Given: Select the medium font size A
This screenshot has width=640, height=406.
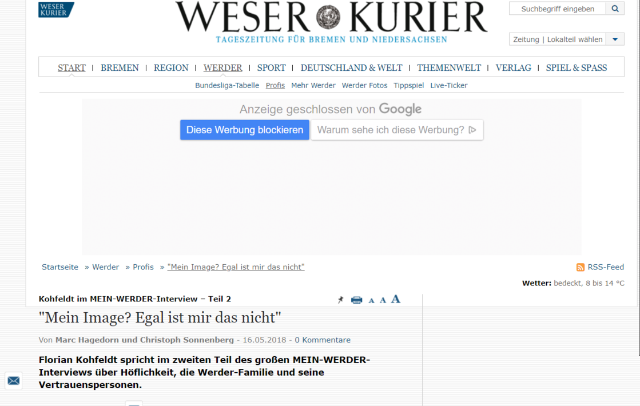Looking at the screenshot, I should click(x=383, y=300).
